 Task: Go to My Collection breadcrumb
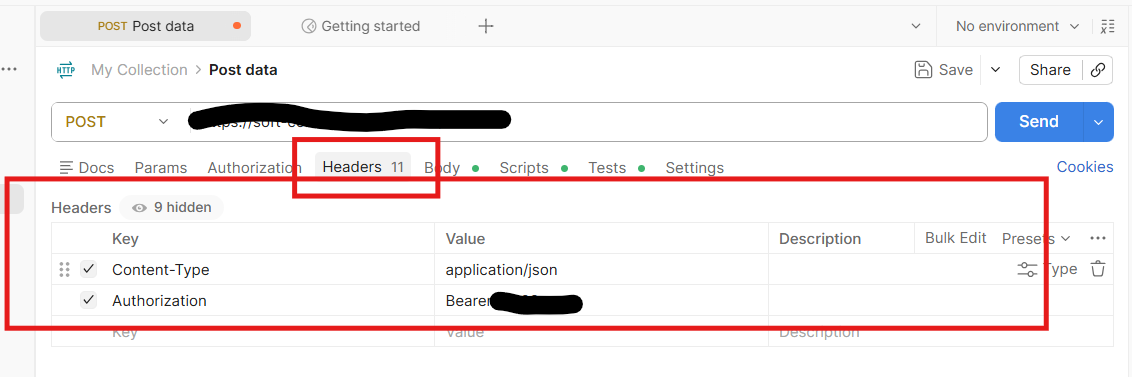(139, 69)
